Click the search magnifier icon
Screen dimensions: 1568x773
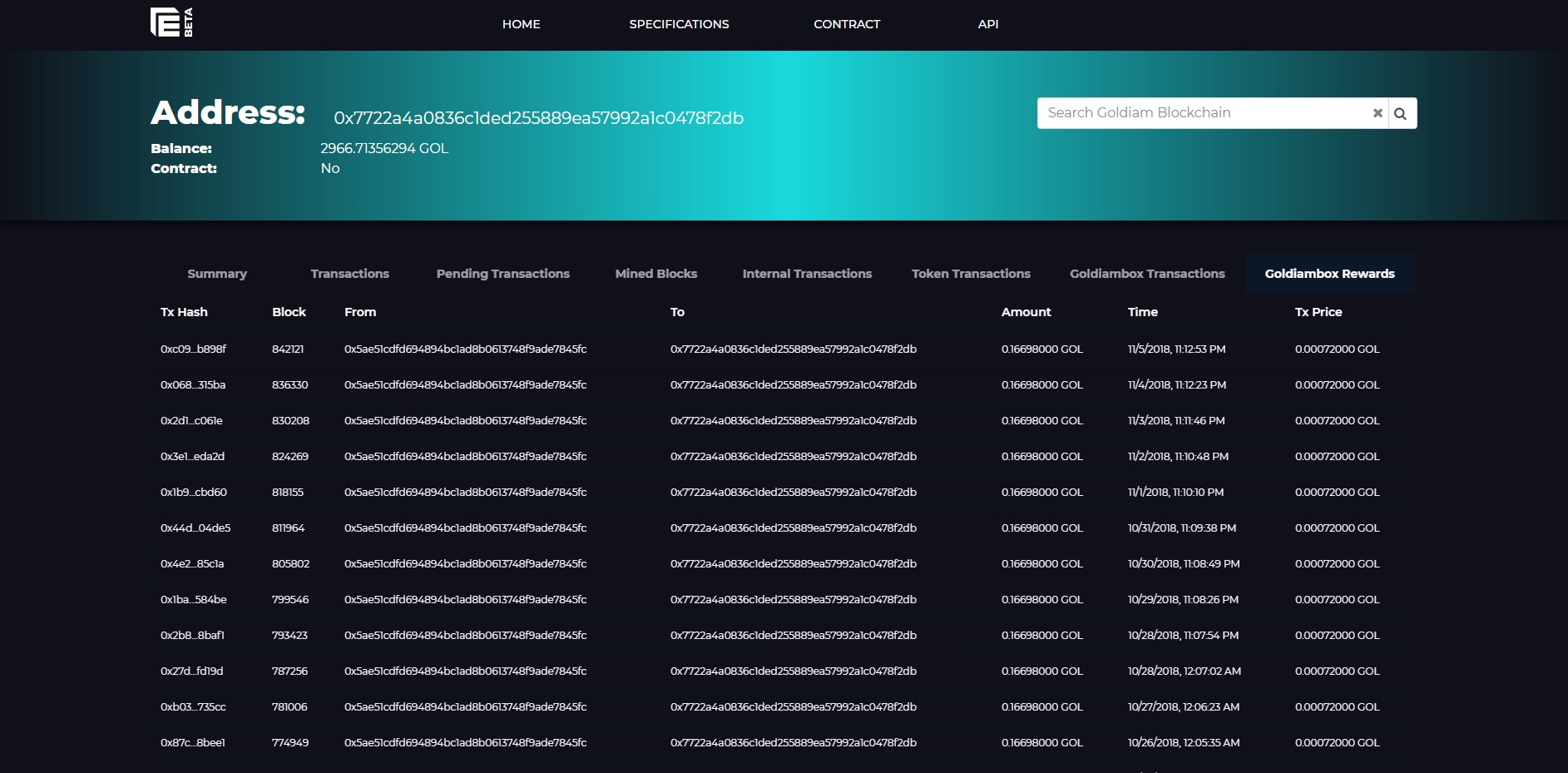click(x=1401, y=113)
